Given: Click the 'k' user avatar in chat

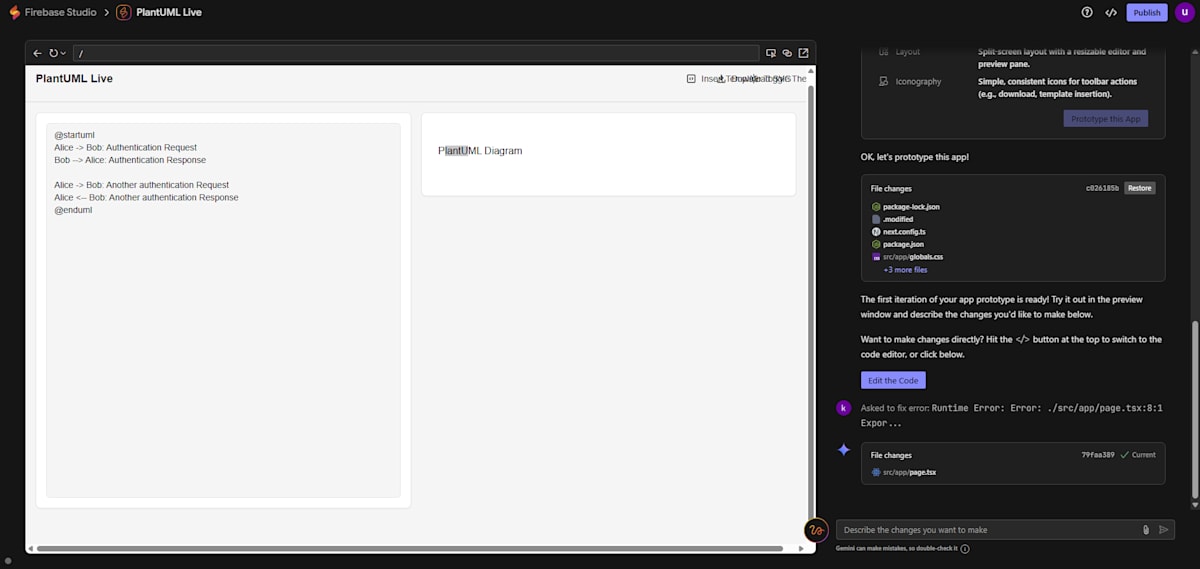Looking at the screenshot, I should pos(844,408).
